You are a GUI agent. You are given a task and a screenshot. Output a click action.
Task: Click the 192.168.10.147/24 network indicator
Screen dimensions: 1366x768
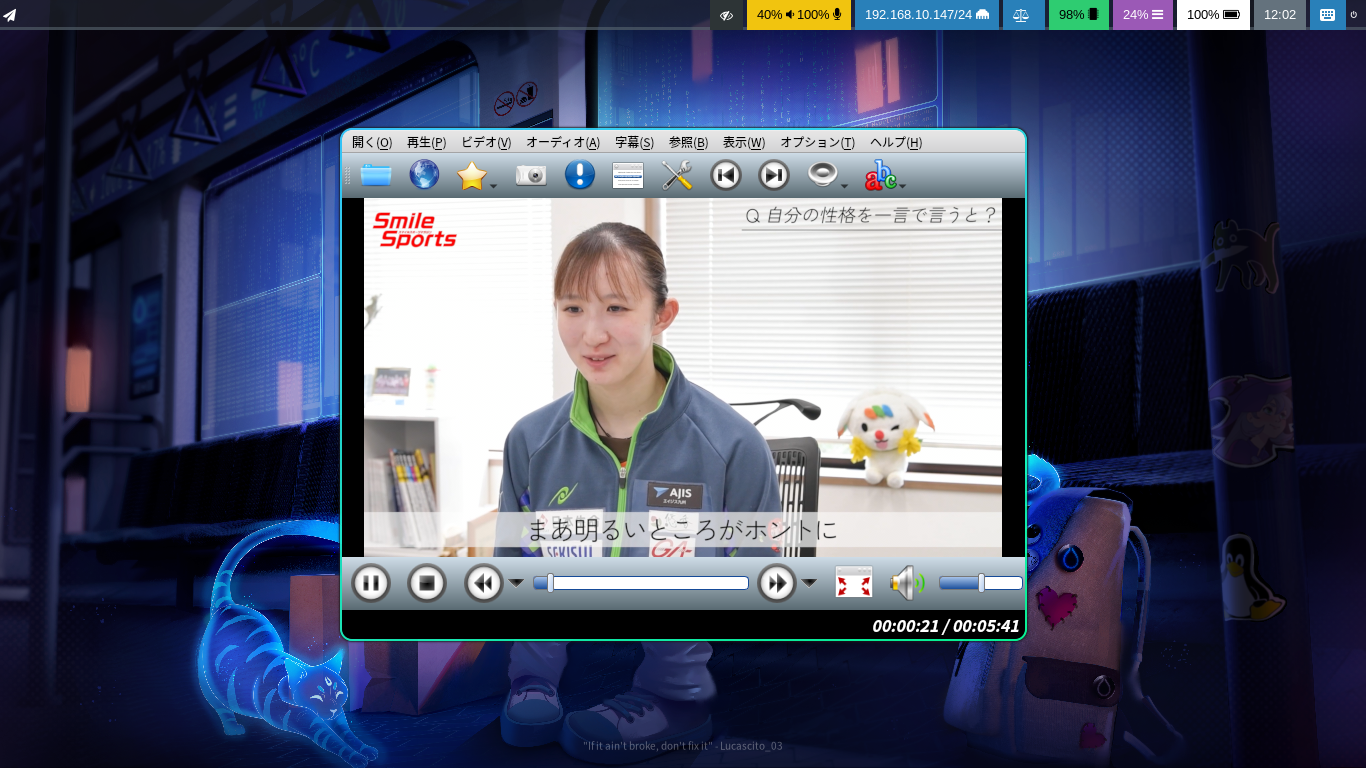coord(926,15)
